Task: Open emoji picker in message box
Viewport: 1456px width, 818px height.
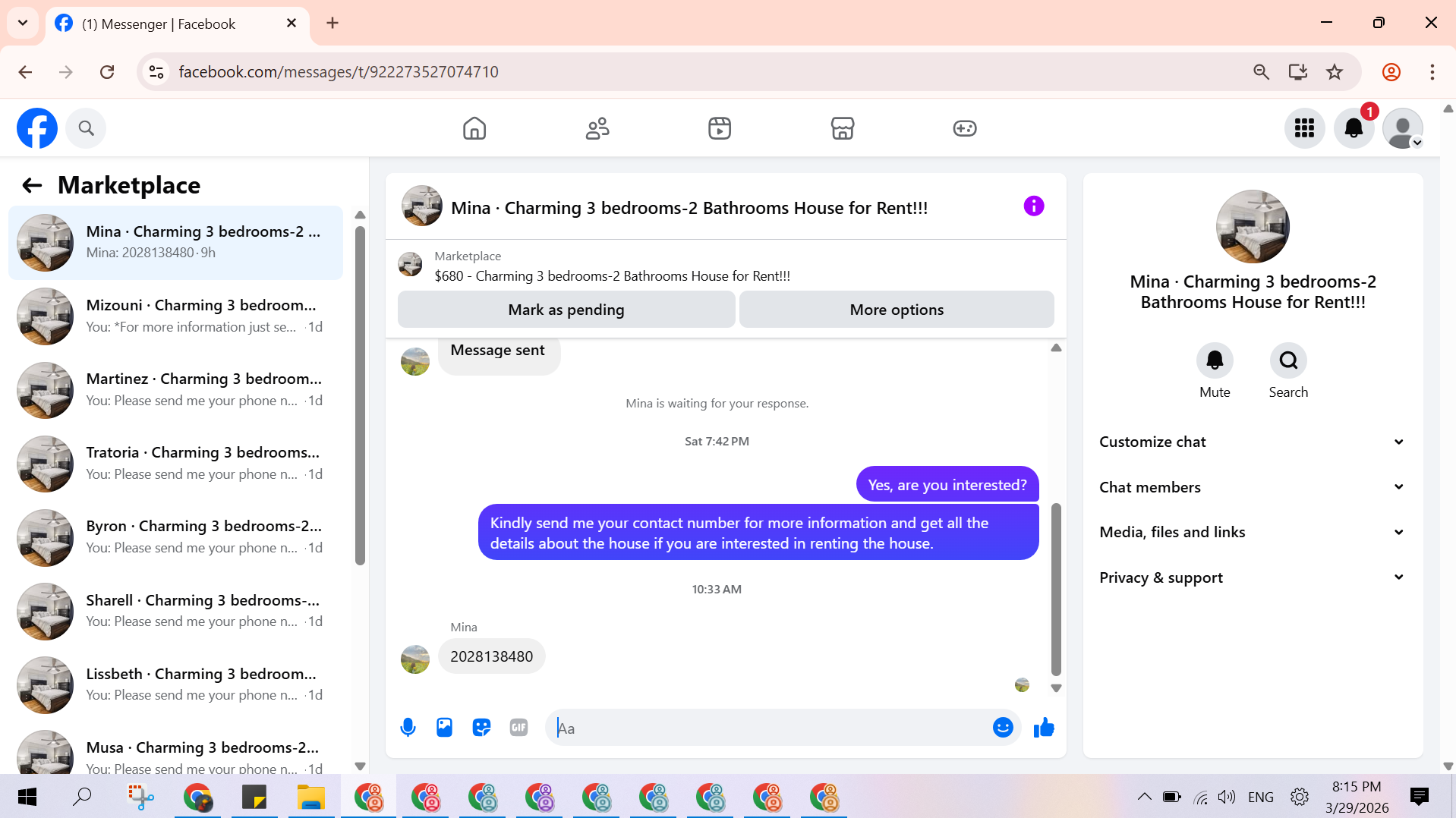Action: click(1003, 728)
